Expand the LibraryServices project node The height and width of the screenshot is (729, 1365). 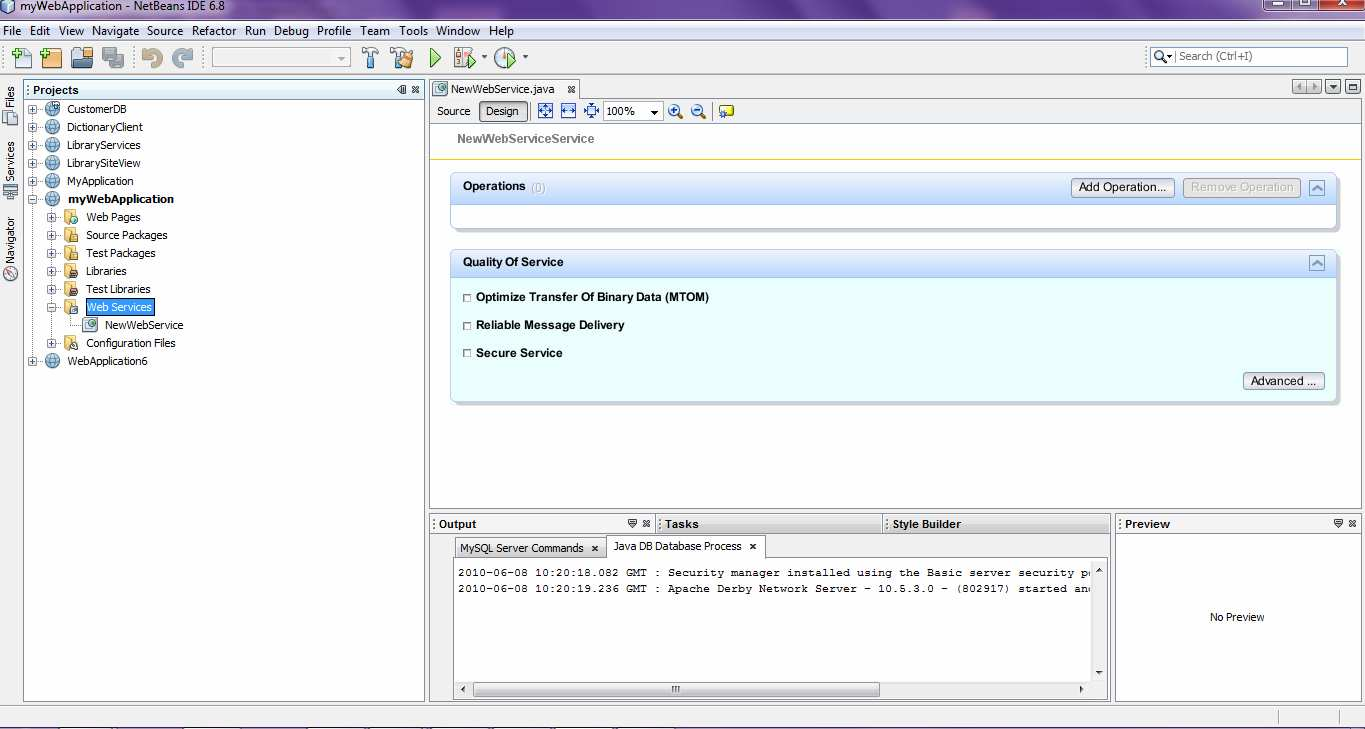pyautogui.click(x=33, y=145)
